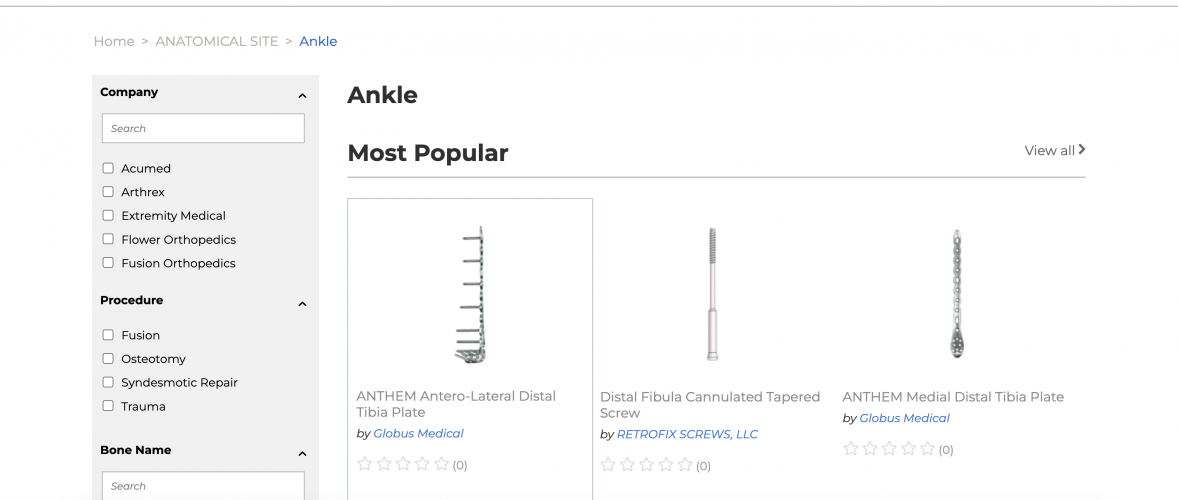Open Distal Fibula Cannulated Tapered Screw image
This screenshot has width=1178, height=500.
712,294
